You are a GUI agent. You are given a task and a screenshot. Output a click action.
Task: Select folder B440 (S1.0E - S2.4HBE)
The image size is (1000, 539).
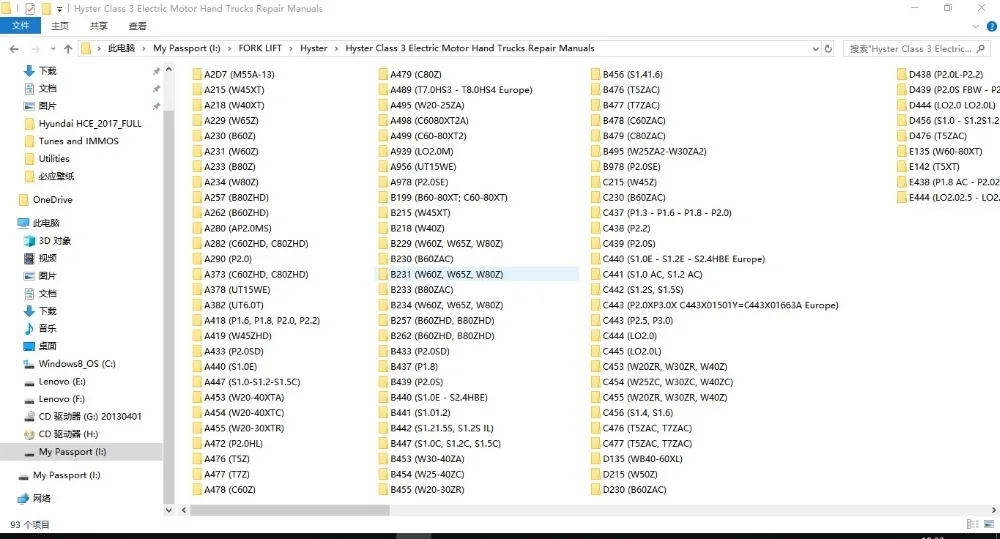[433, 397]
